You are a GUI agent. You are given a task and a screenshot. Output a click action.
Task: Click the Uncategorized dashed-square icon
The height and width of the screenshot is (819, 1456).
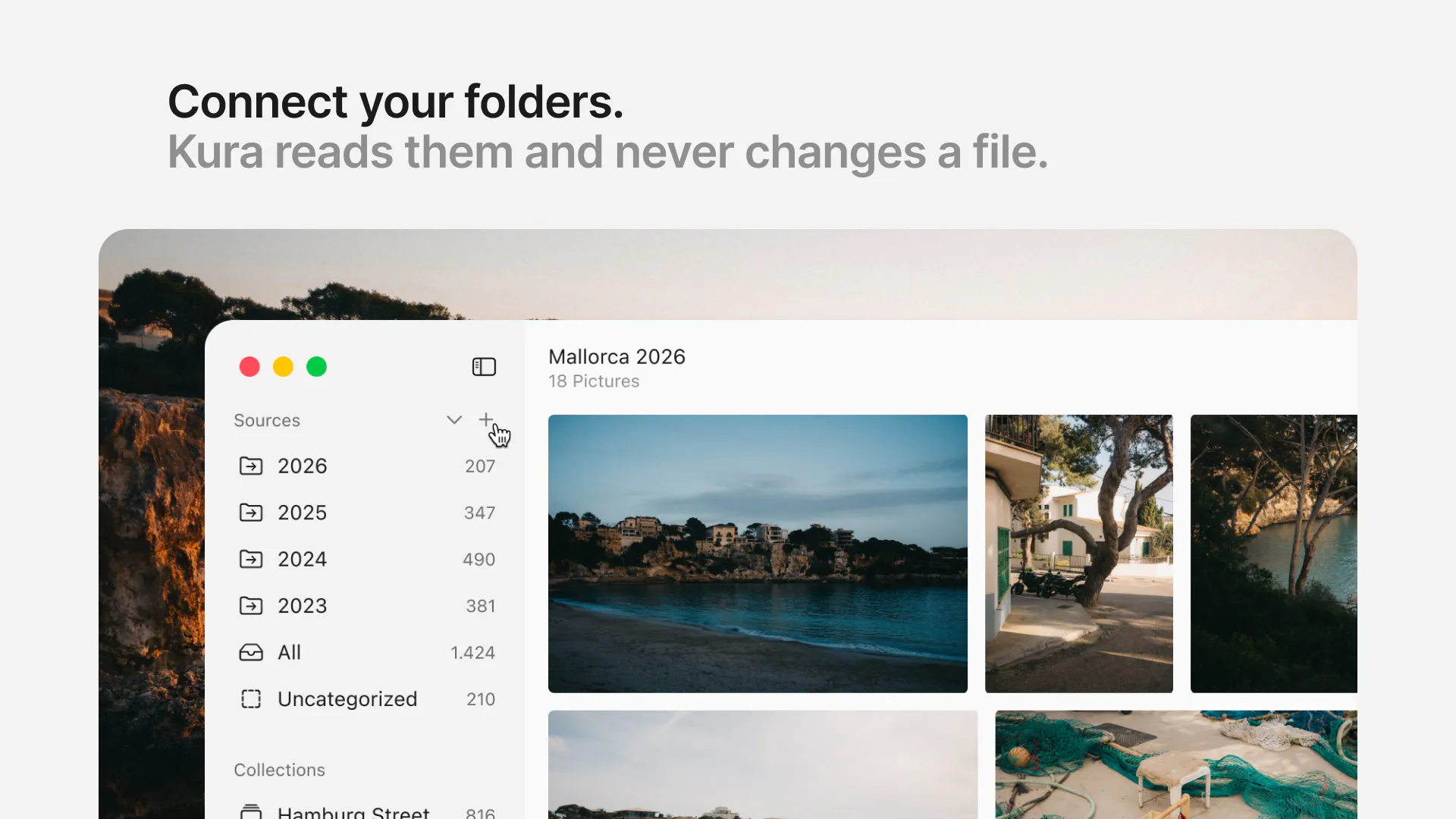click(251, 698)
